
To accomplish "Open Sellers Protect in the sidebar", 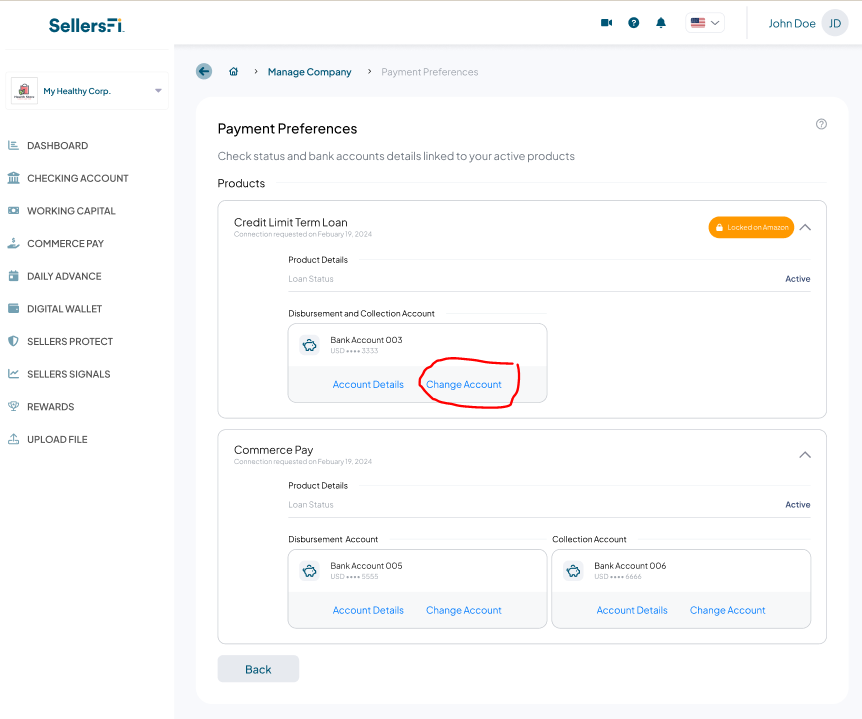I will click(x=70, y=341).
